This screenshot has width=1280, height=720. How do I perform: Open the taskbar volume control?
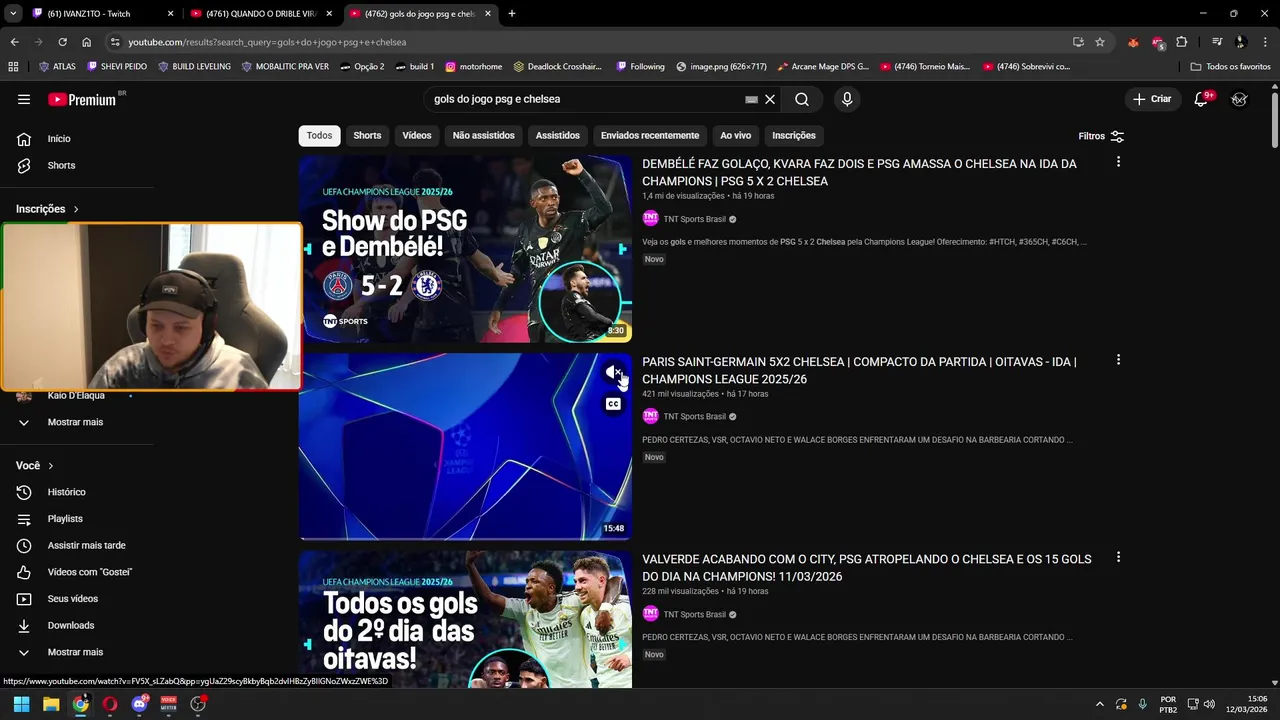tap(1209, 704)
